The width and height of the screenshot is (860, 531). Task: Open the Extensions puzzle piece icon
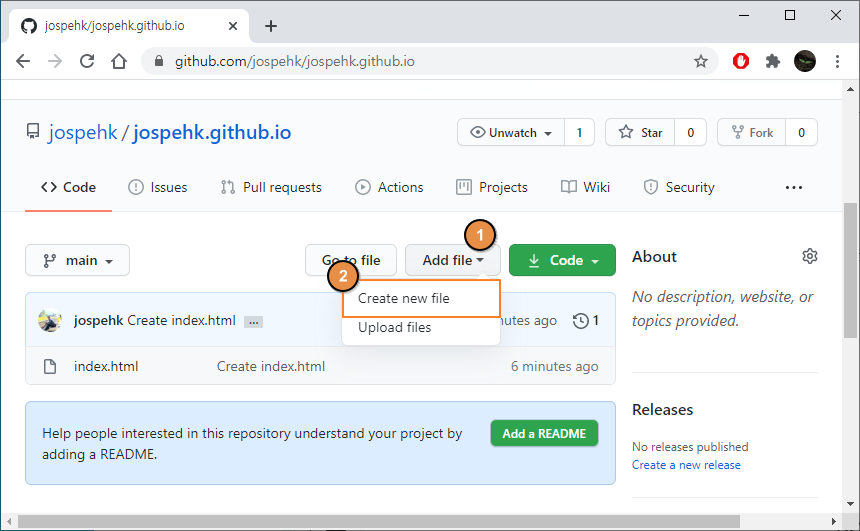pyautogui.click(x=773, y=61)
